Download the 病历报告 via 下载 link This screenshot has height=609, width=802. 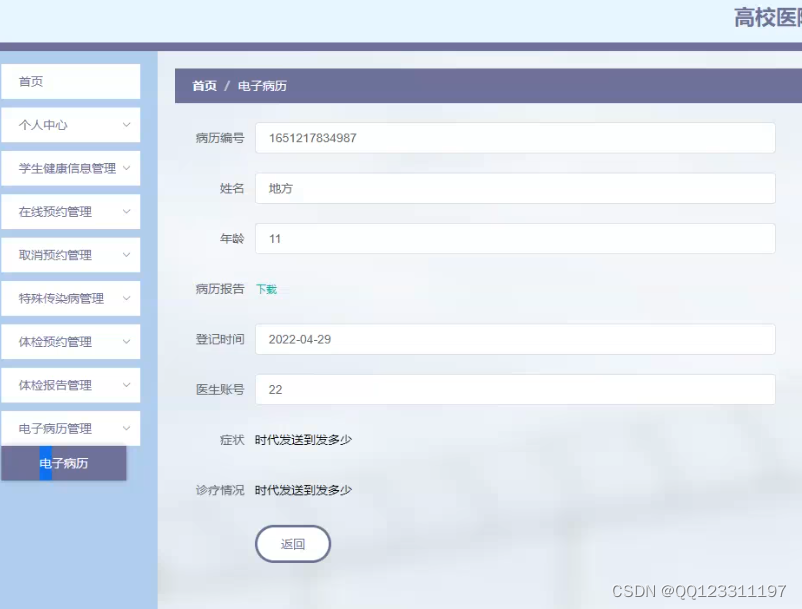266,289
